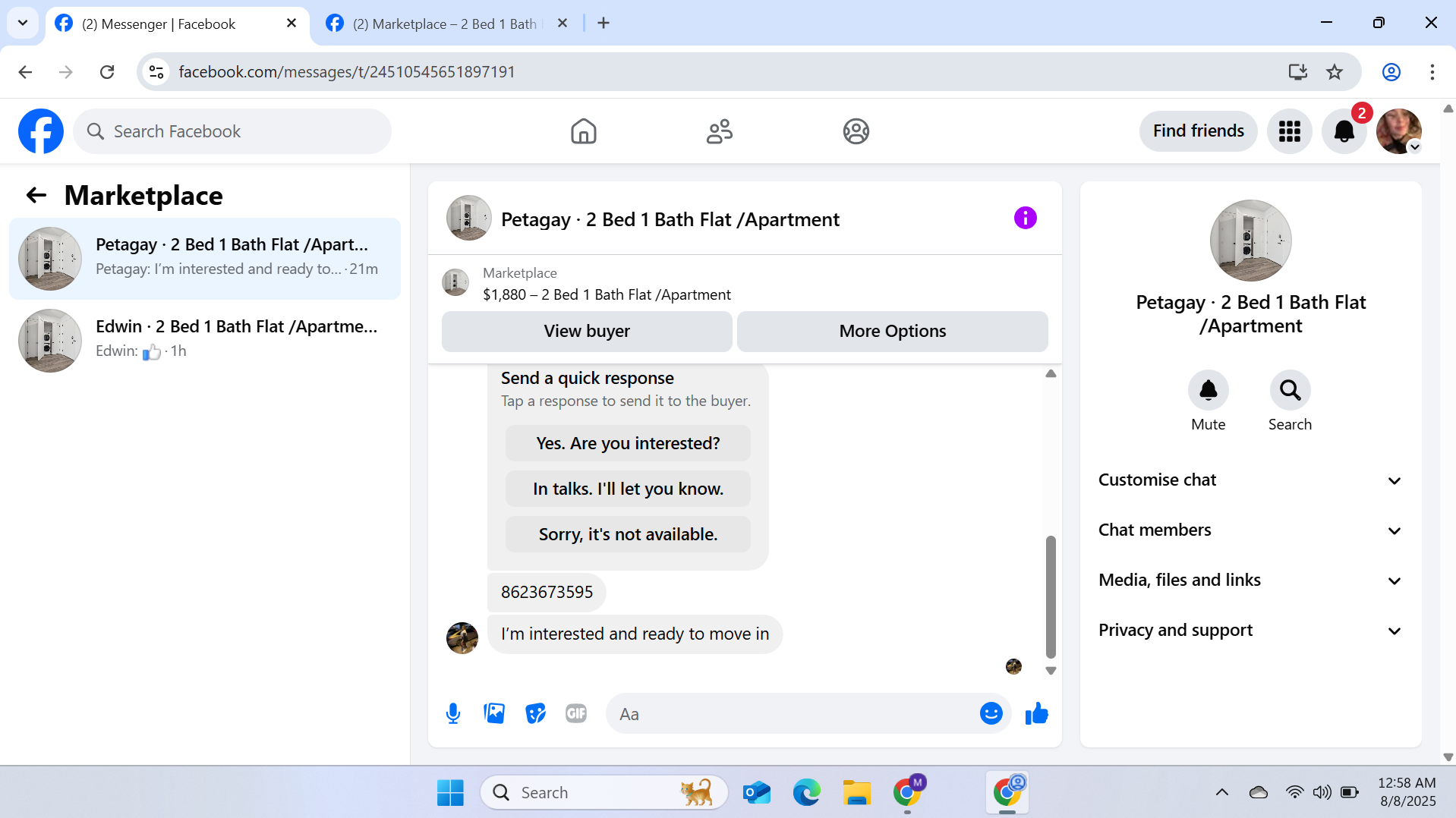Image resolution: width=1456 pixels, height=818 pixels.
Task: Launch Outlook from the taskbar
Action: coord(756,792)
